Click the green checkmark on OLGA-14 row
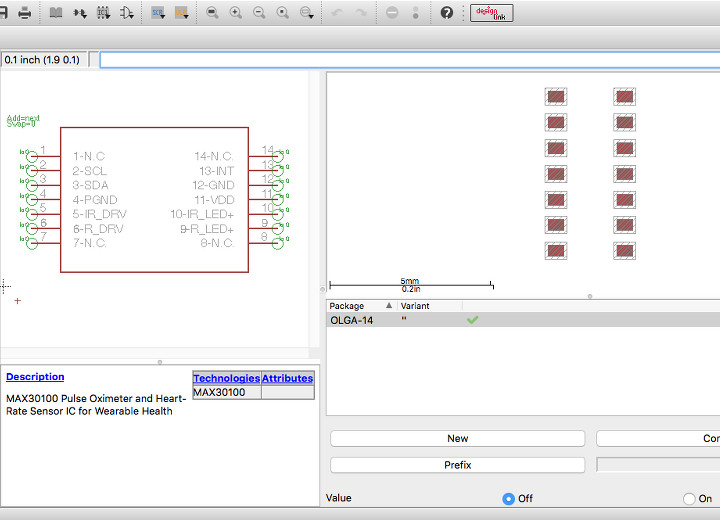This screenshot has width=720, height=520. [x=472, y=320]
